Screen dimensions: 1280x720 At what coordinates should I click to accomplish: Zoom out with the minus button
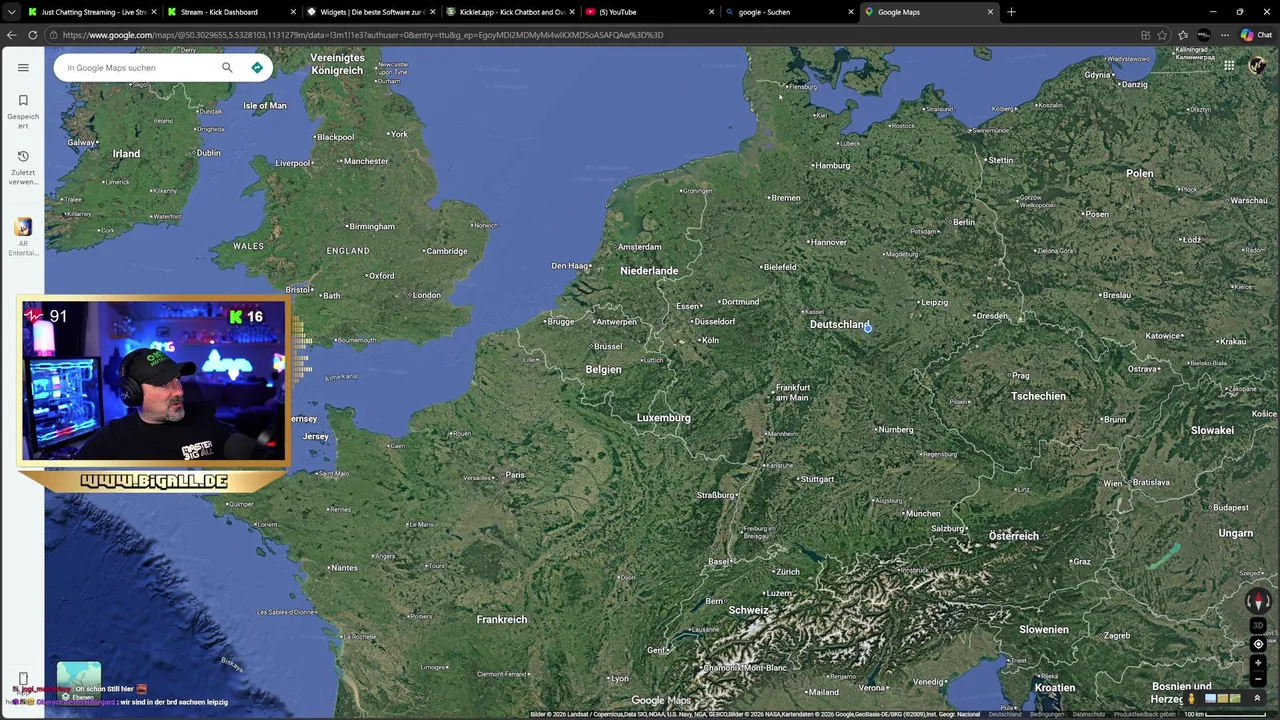point(1258,679)
